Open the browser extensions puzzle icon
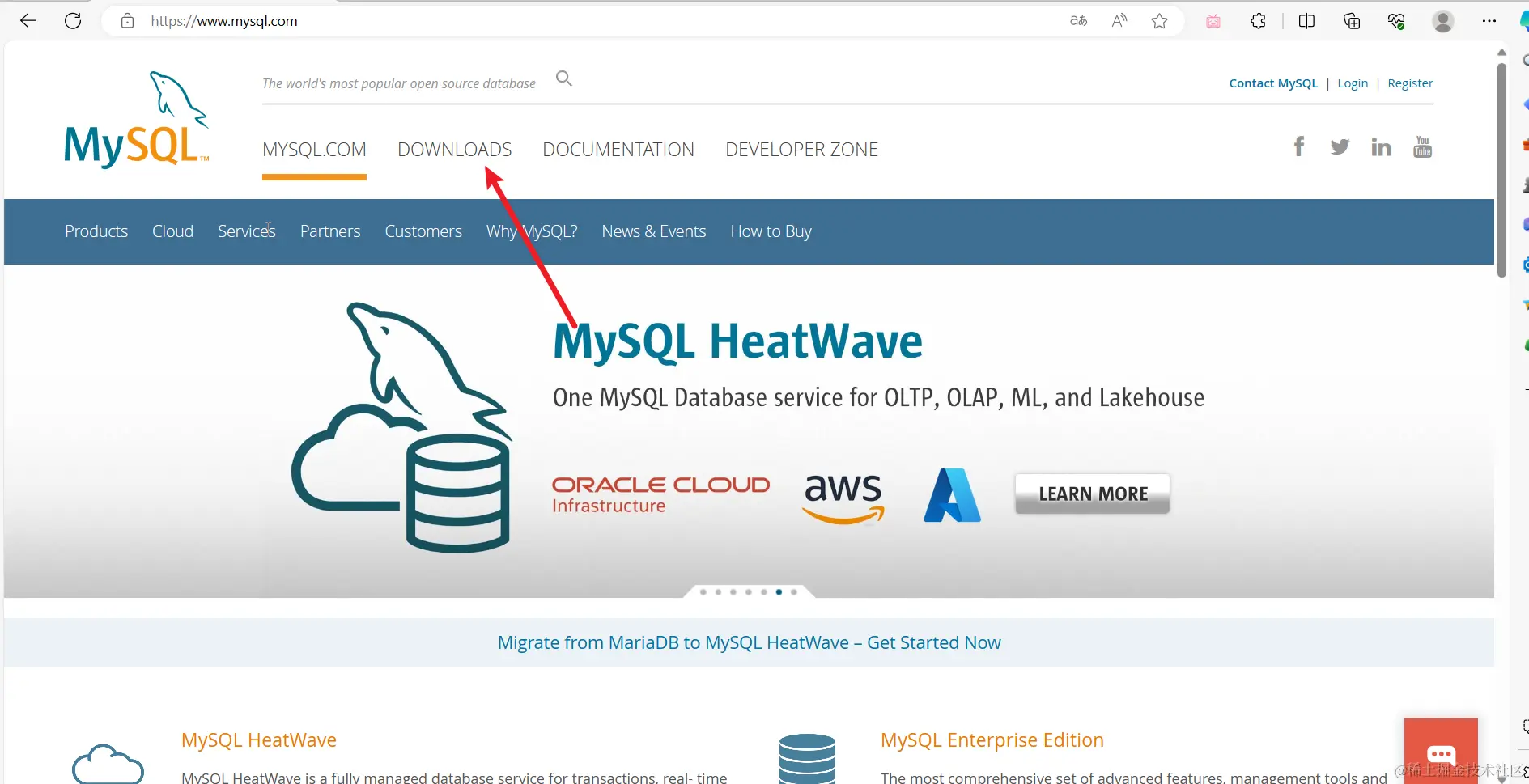The image size is (1529, 784). click(x=1258, y=21)
